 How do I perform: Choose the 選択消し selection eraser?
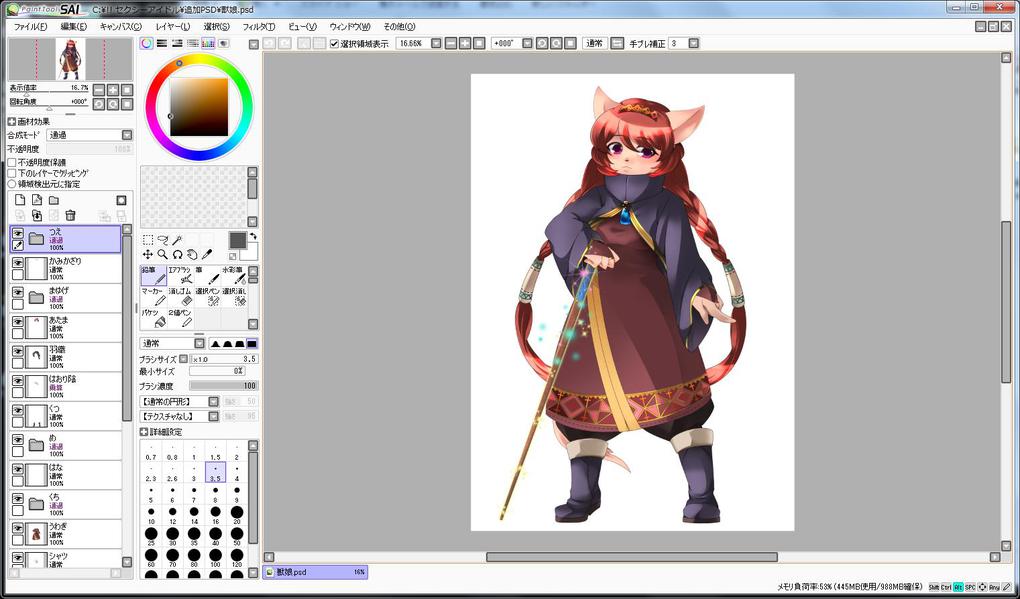pos(234,297)
